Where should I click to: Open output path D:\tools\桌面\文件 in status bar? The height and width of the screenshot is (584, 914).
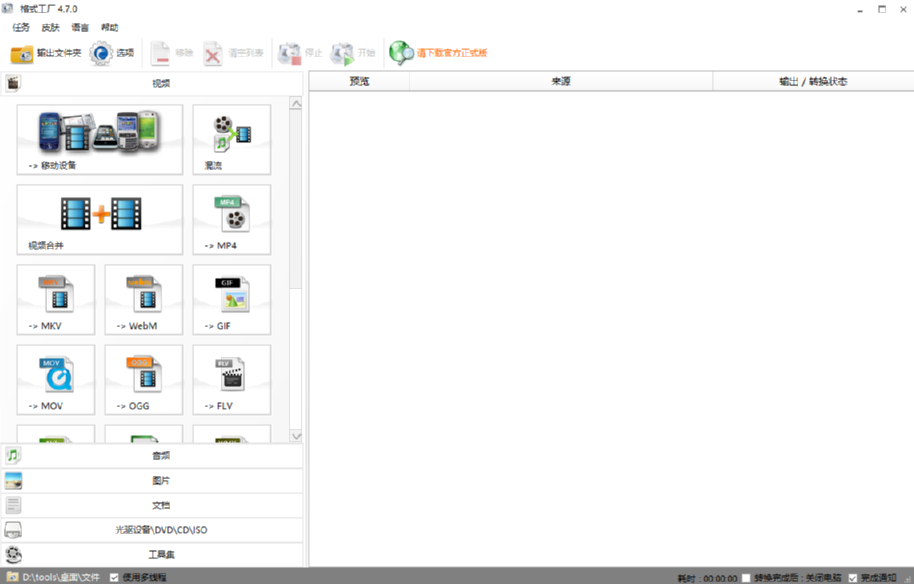coord(61,578)
